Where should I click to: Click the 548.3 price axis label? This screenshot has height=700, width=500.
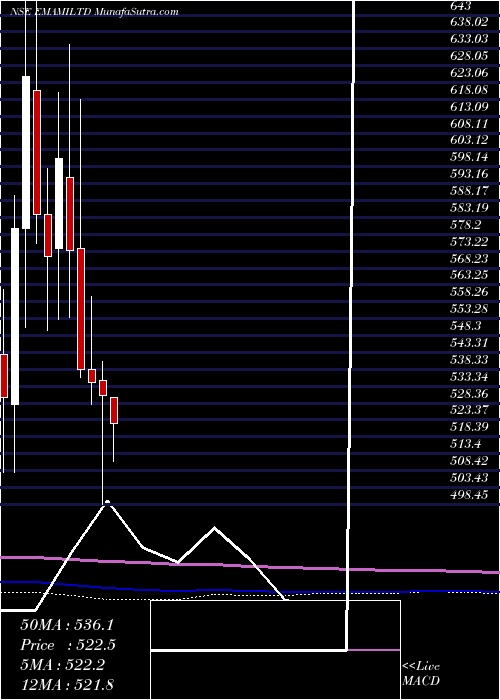(x=465, y=326)
